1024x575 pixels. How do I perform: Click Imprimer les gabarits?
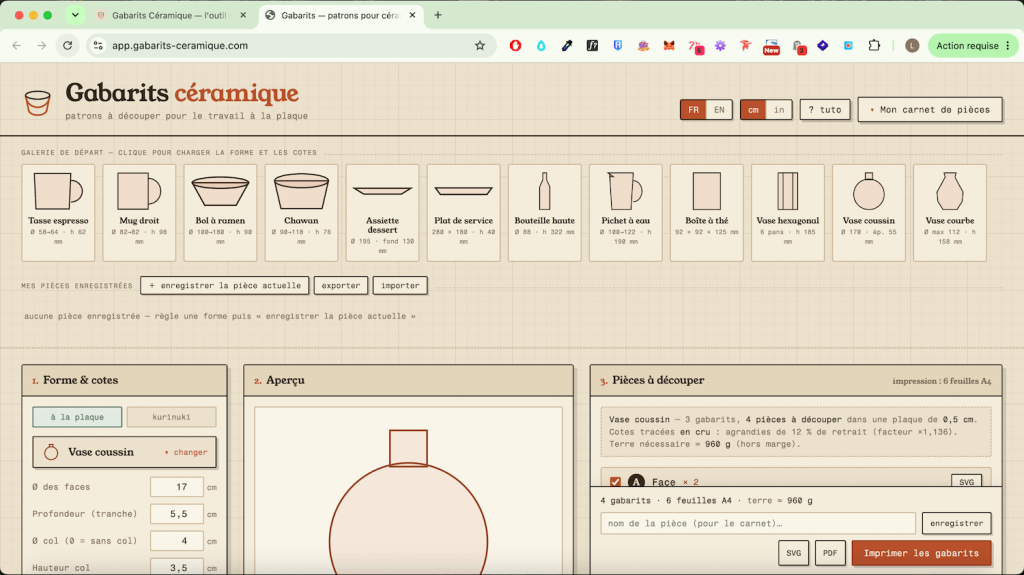(921, 553)
